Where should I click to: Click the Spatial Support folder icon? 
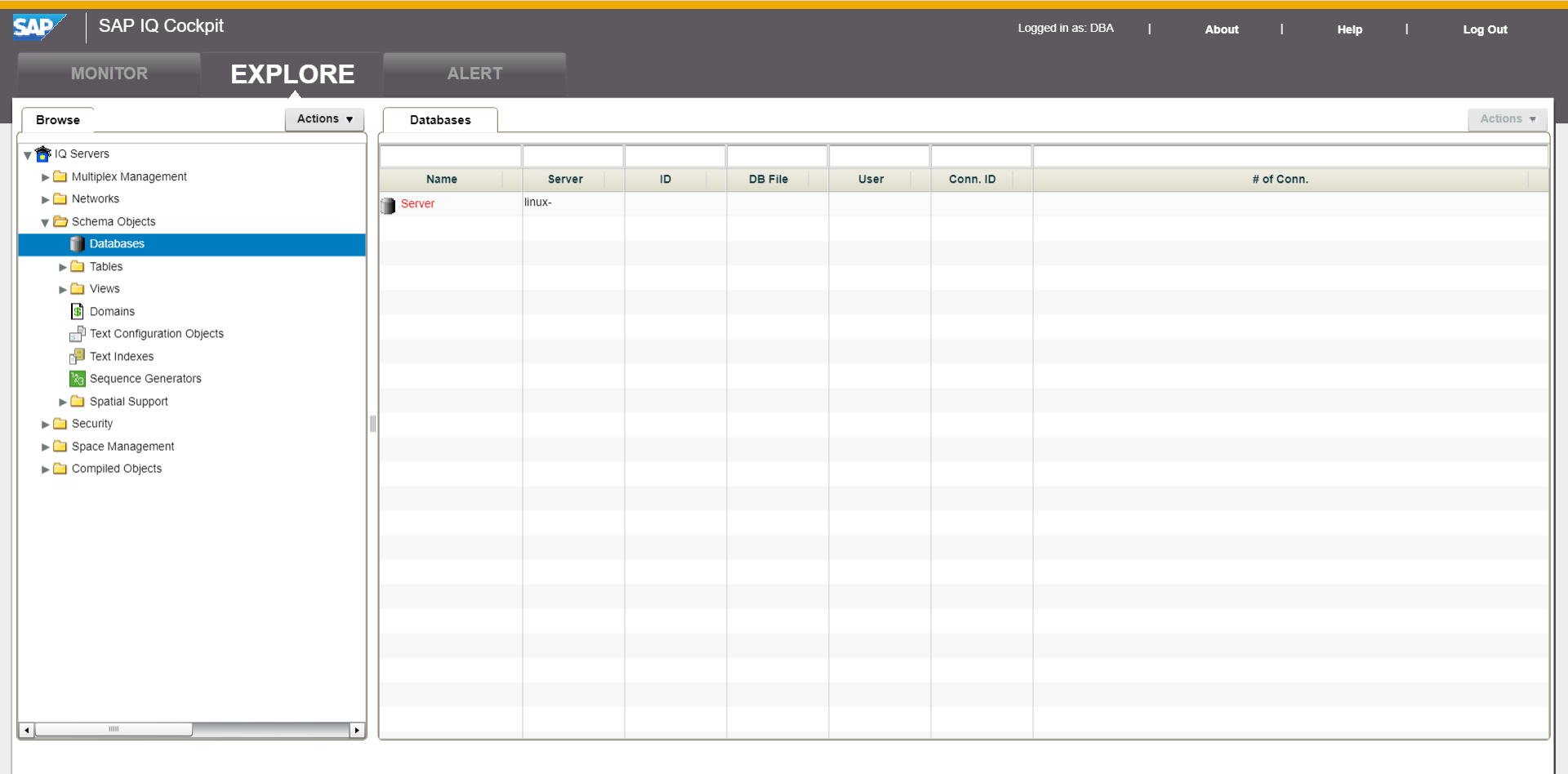click(x=78, y=401)
